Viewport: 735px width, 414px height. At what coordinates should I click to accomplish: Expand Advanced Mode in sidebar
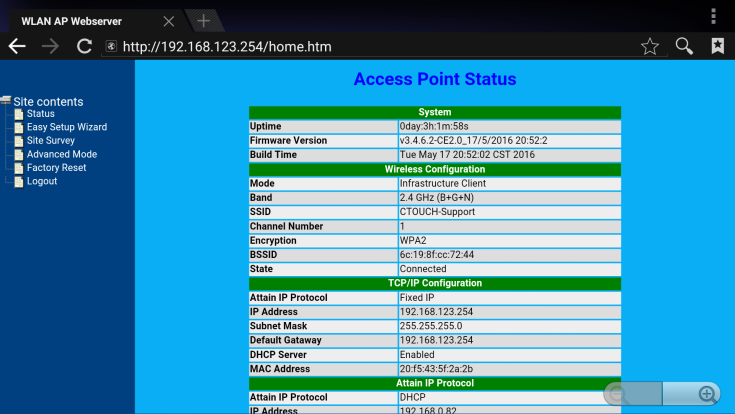click(61, 154)
